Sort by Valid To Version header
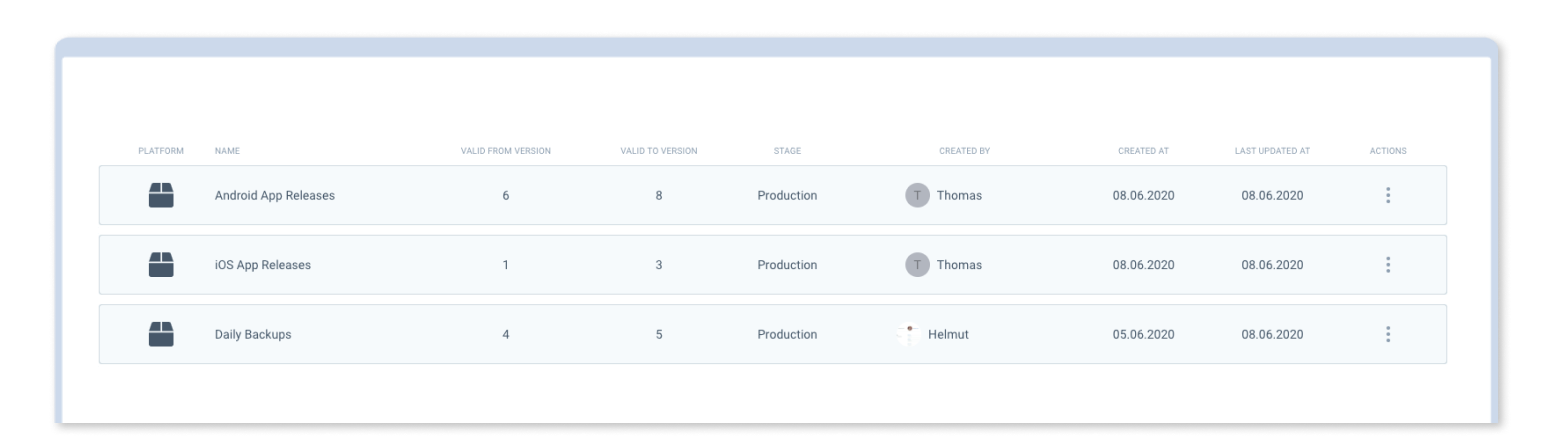 659,151
